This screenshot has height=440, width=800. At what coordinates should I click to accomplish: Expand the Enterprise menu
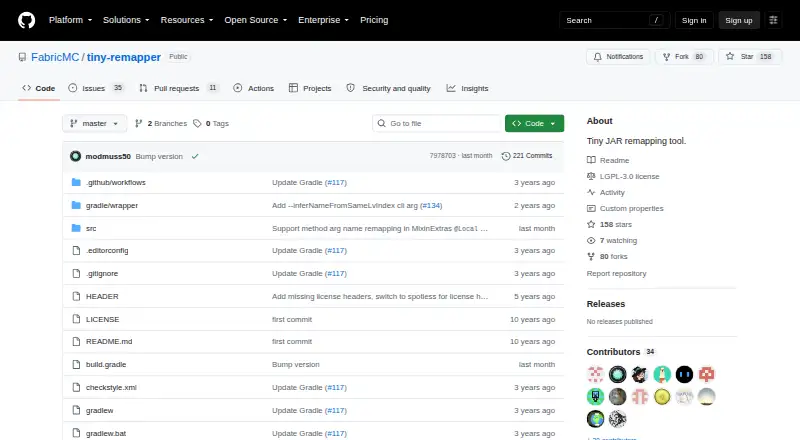click(323, 20)
